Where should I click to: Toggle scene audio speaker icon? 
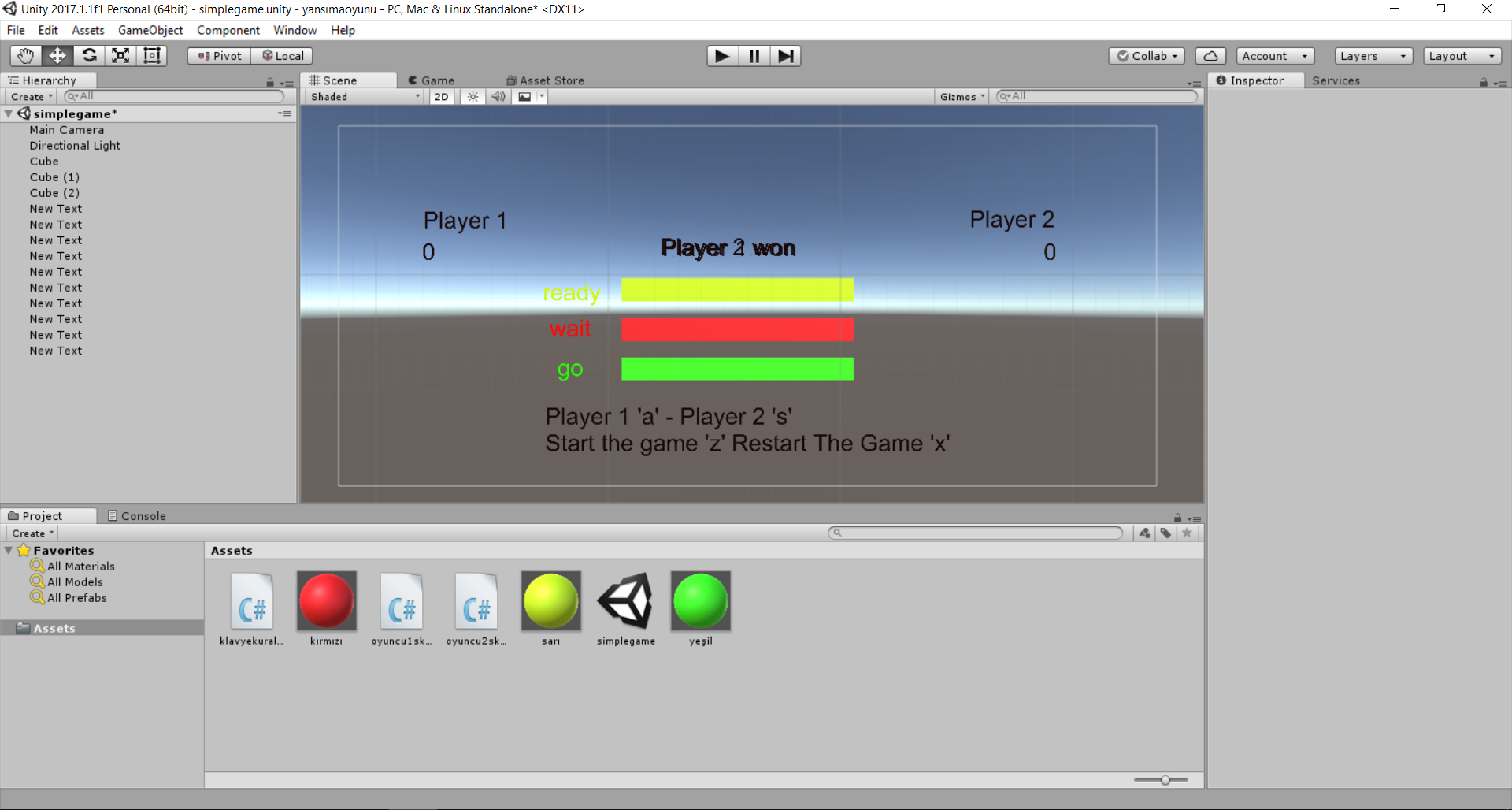[498, 97]
